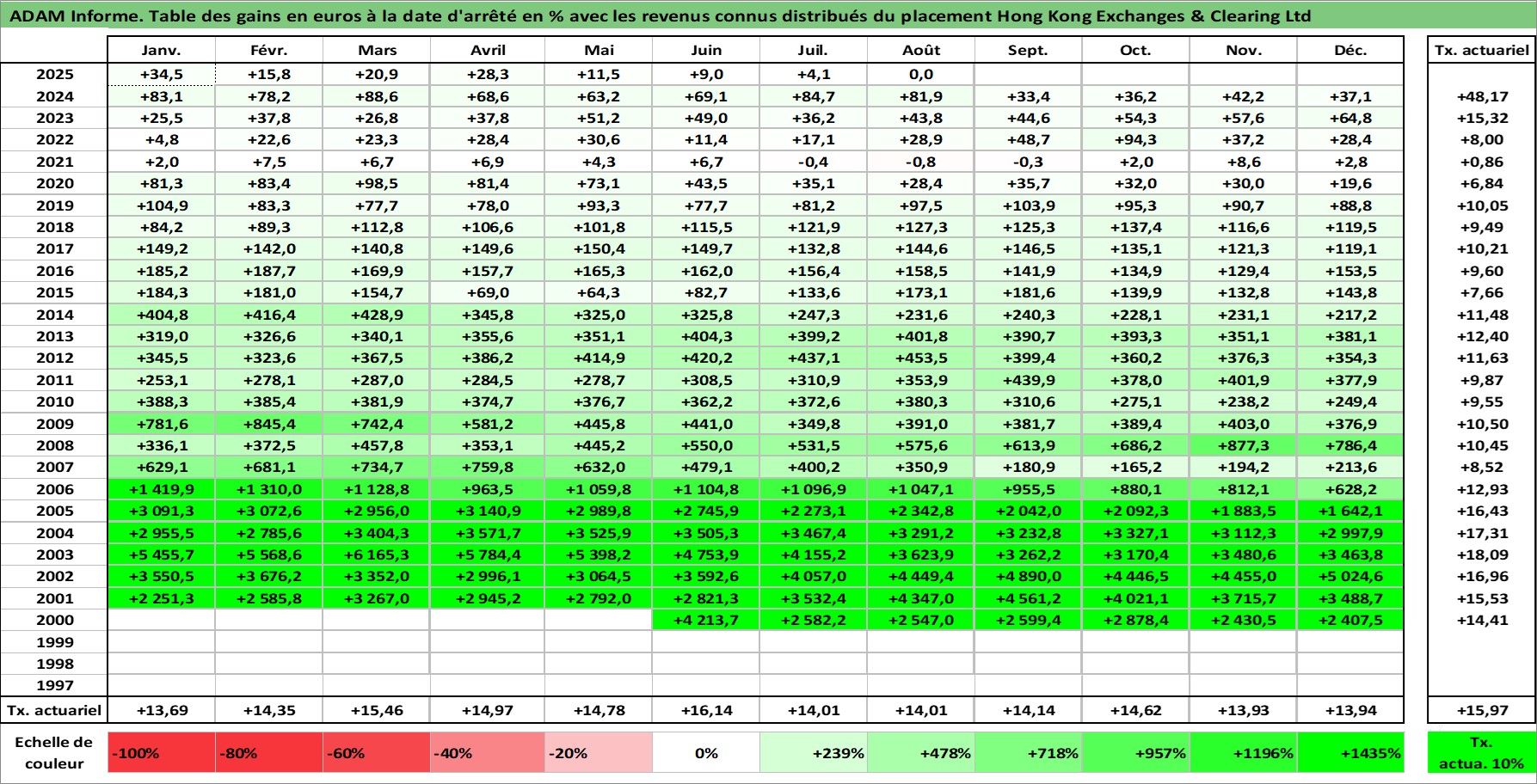
Task: Select the 'Avril' column header
Action: pos(488,50)
